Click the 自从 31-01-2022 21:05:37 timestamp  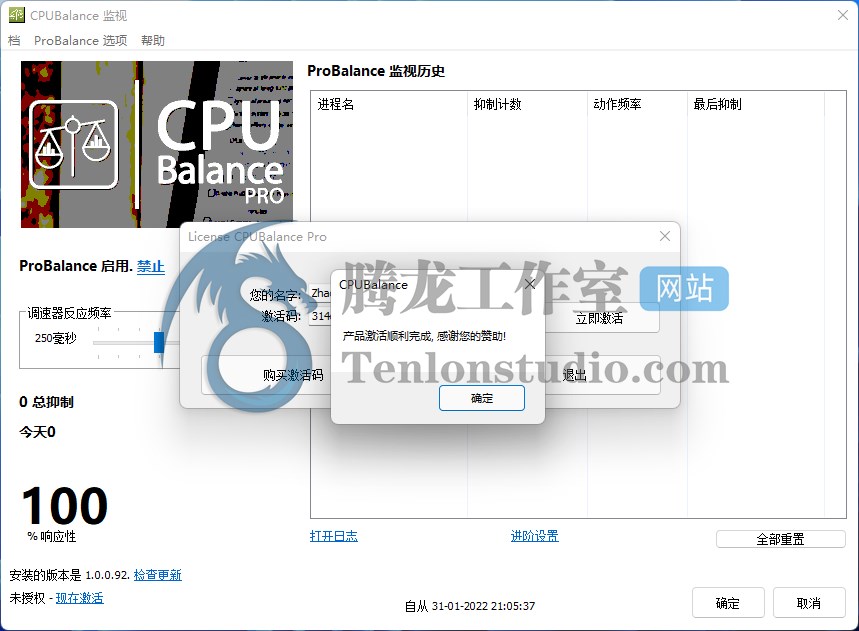[469, 606]
